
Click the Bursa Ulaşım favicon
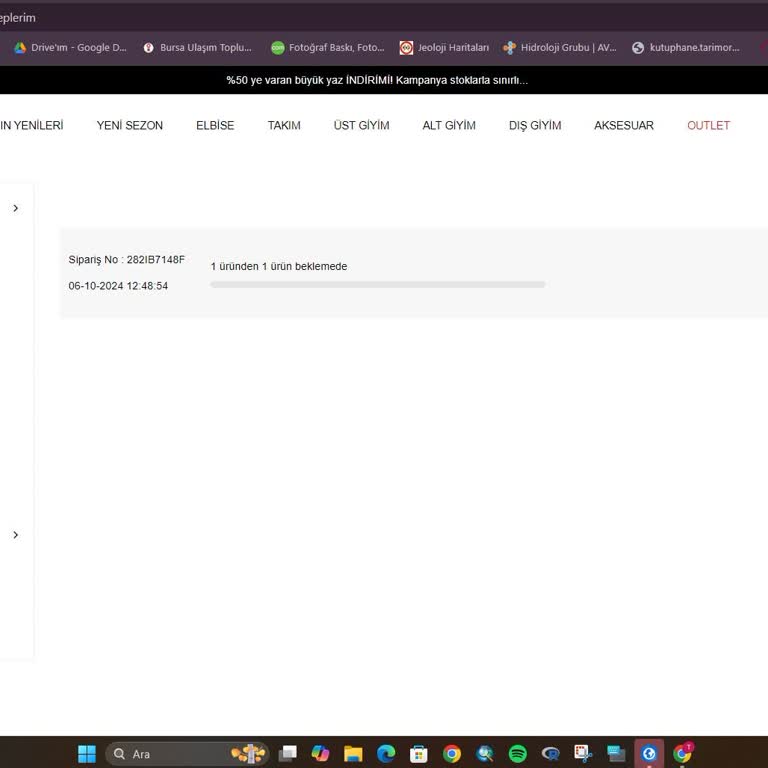(x=148, y=48)
